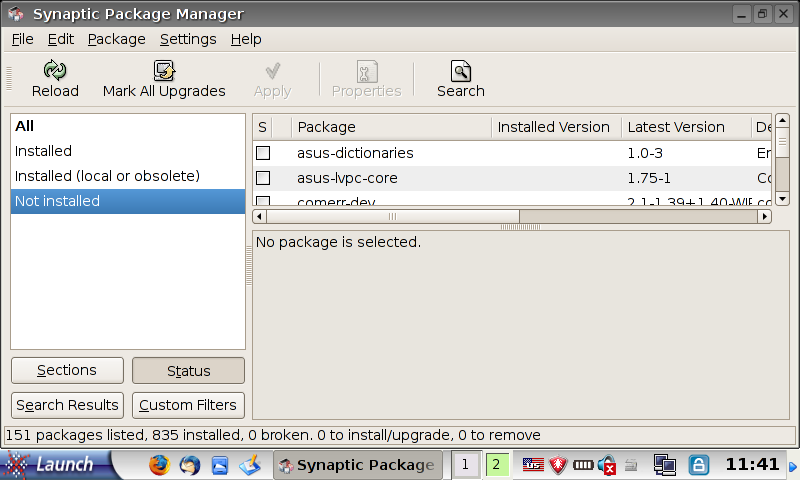Switch to workspace 1 in the pager
Viewport: 800px width, 480px height.
point(466,465)
